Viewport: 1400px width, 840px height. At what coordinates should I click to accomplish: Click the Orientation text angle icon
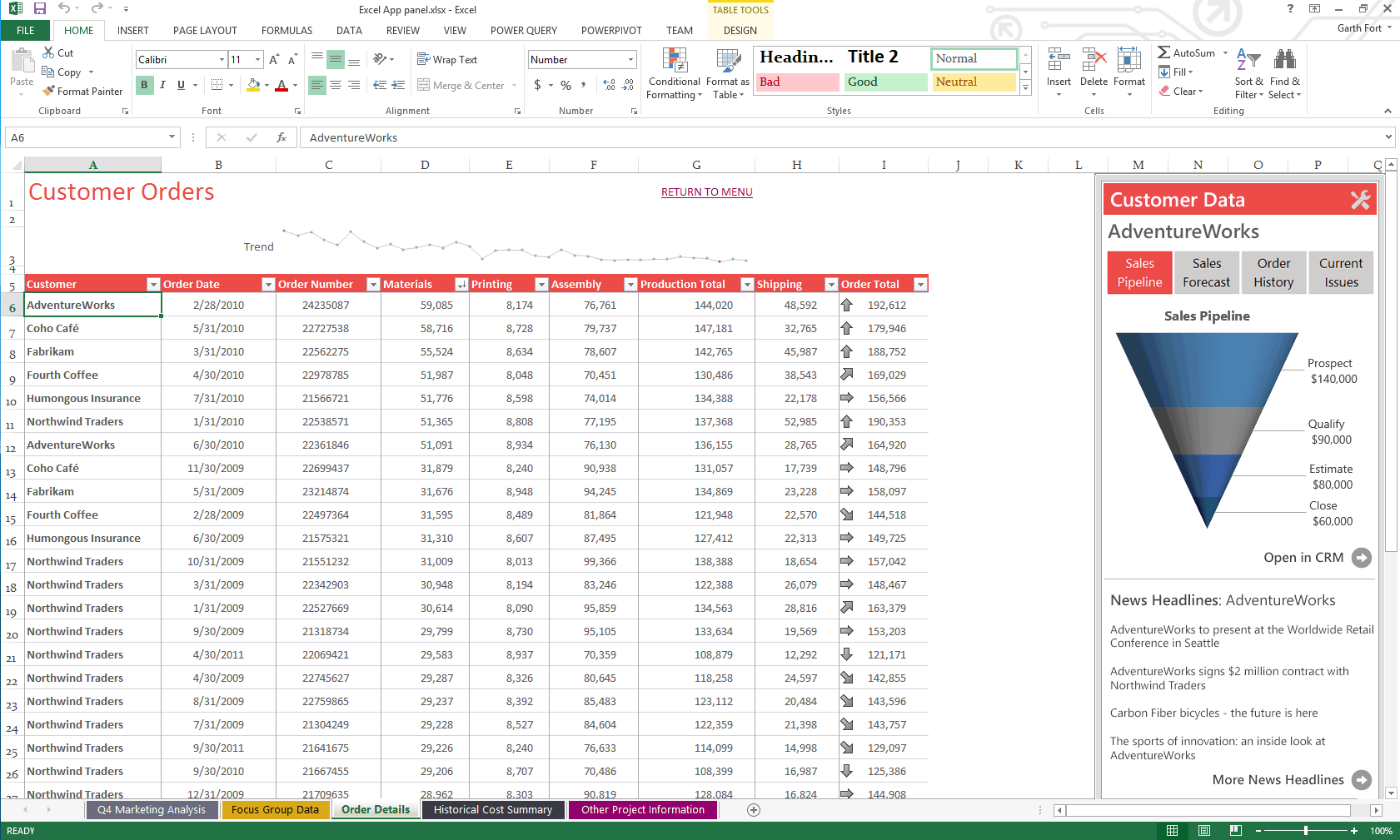[380, 59]
